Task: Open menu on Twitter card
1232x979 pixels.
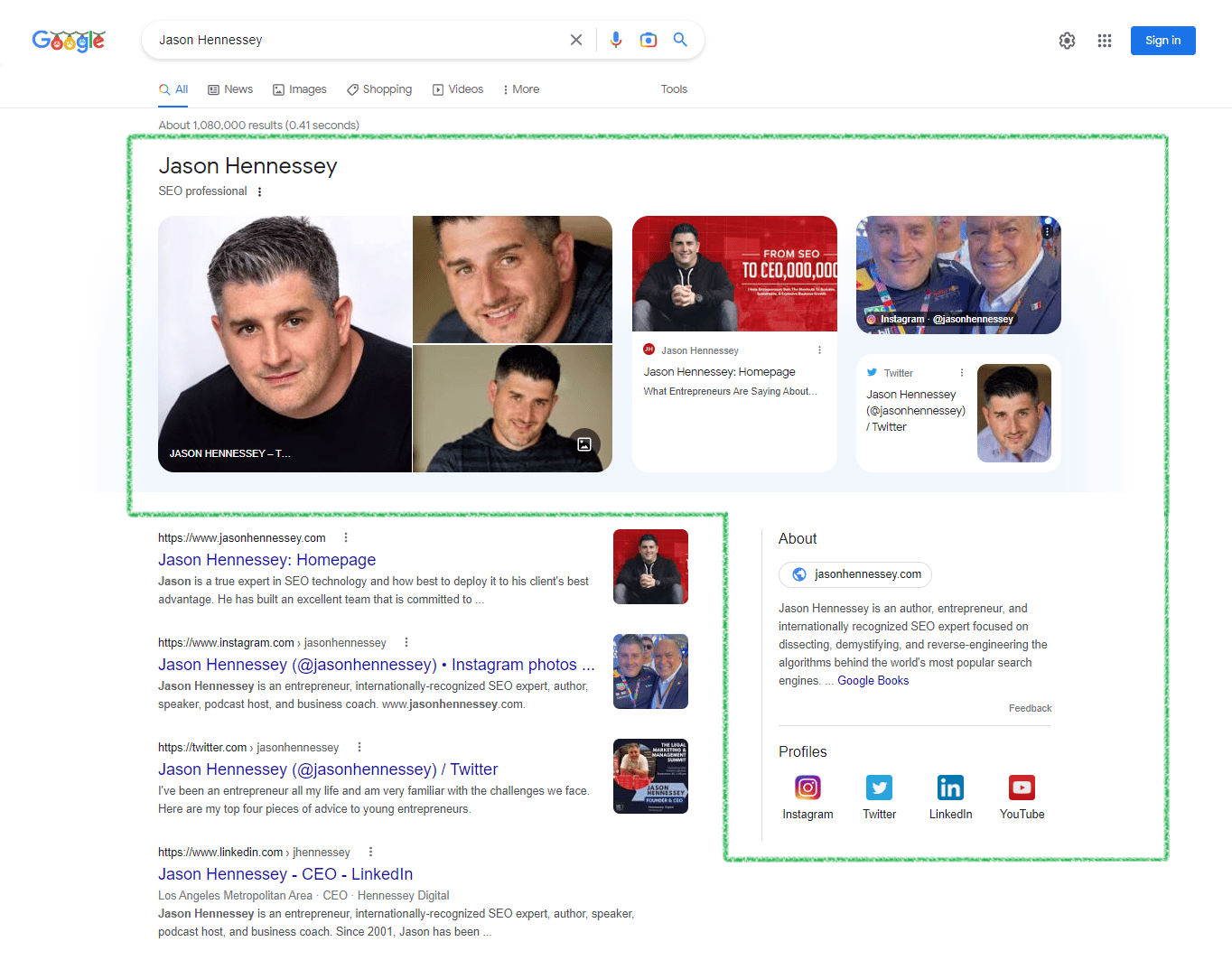Action: pyautogui.click(x=962, y=373)
